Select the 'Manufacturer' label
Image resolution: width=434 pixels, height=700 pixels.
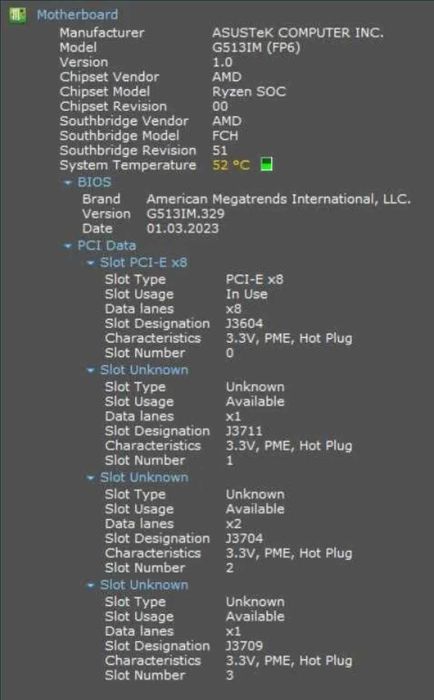(102, 33)
